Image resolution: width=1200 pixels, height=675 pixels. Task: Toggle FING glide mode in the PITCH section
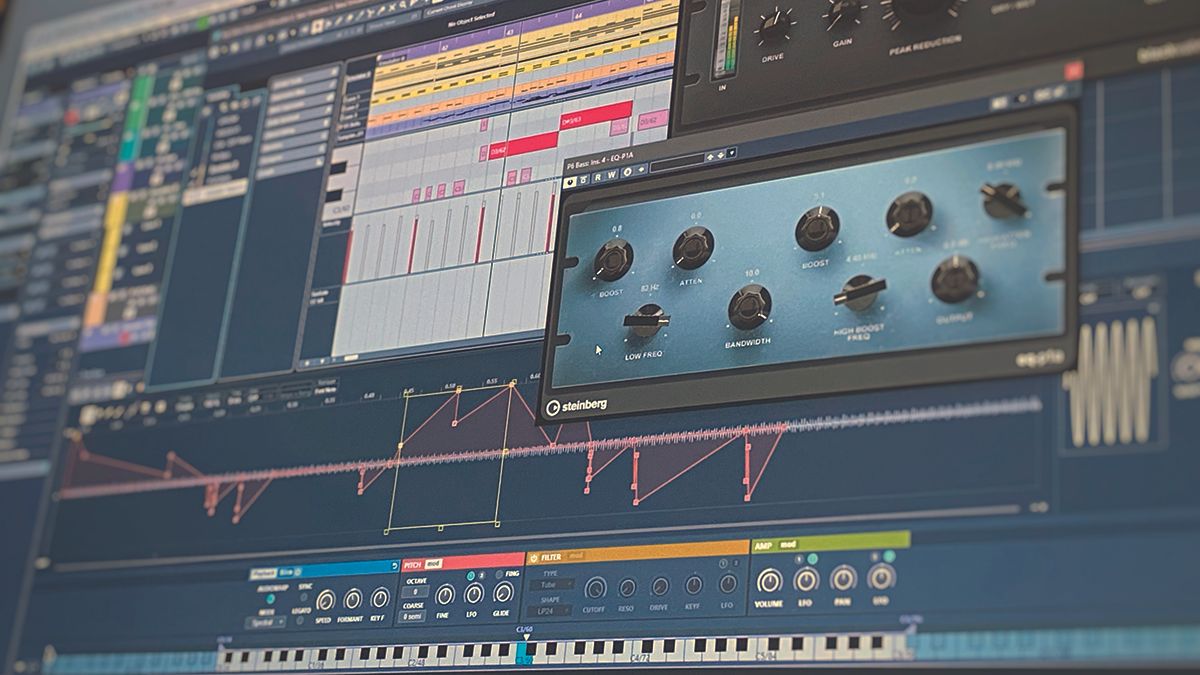pyautogui.click(x=500, y=574)
